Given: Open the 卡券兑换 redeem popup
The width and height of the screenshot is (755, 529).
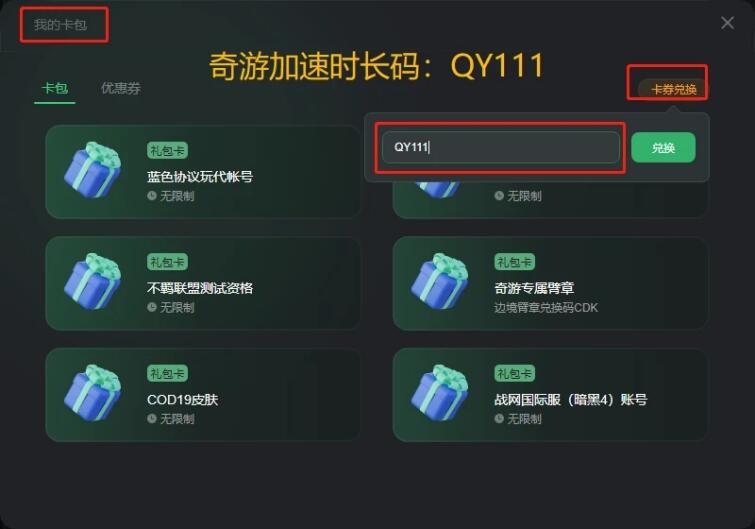Looking at the screenshot, I should [673, 89].
